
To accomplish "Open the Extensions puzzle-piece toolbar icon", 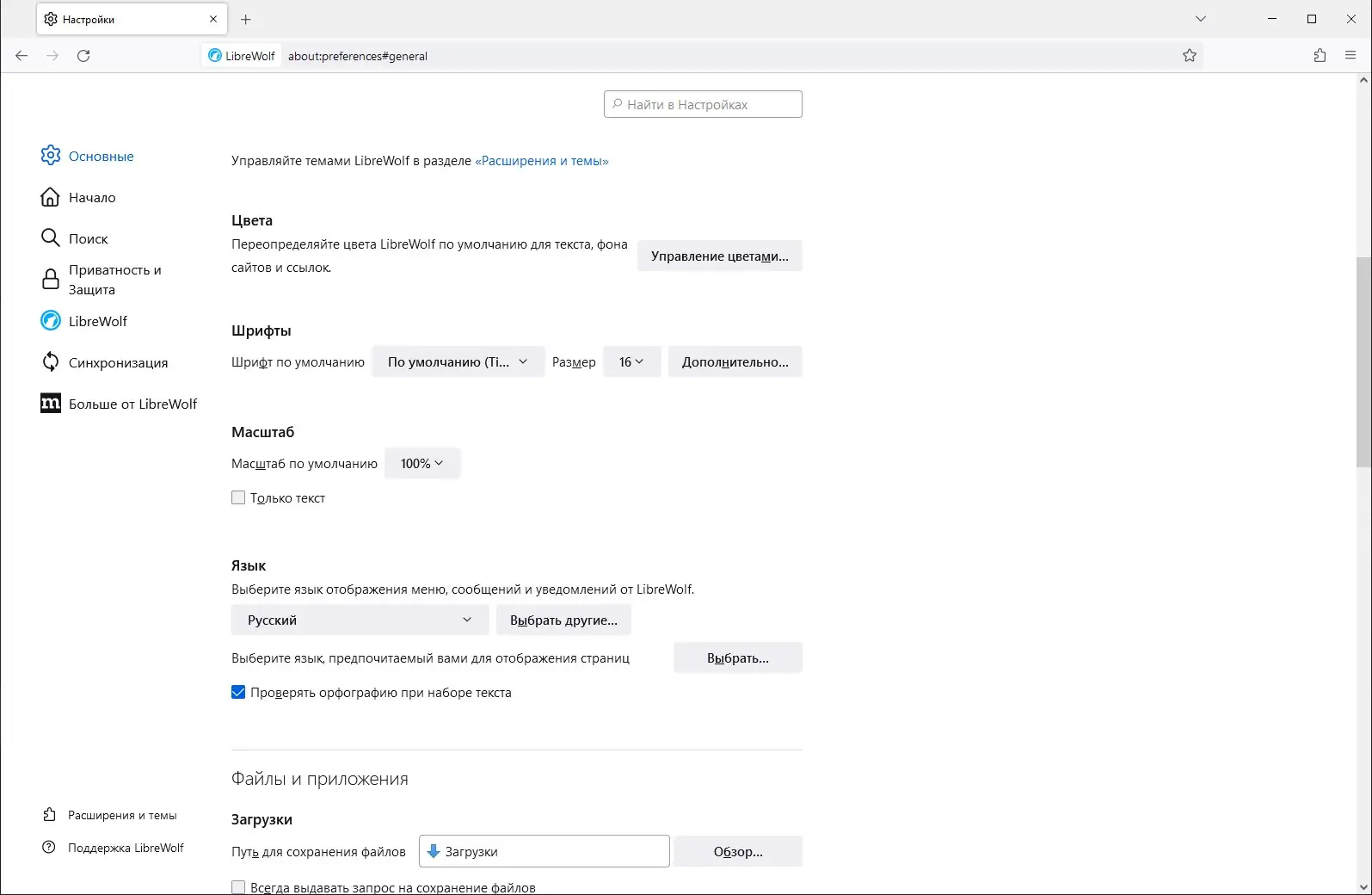I will [1320, 56].
